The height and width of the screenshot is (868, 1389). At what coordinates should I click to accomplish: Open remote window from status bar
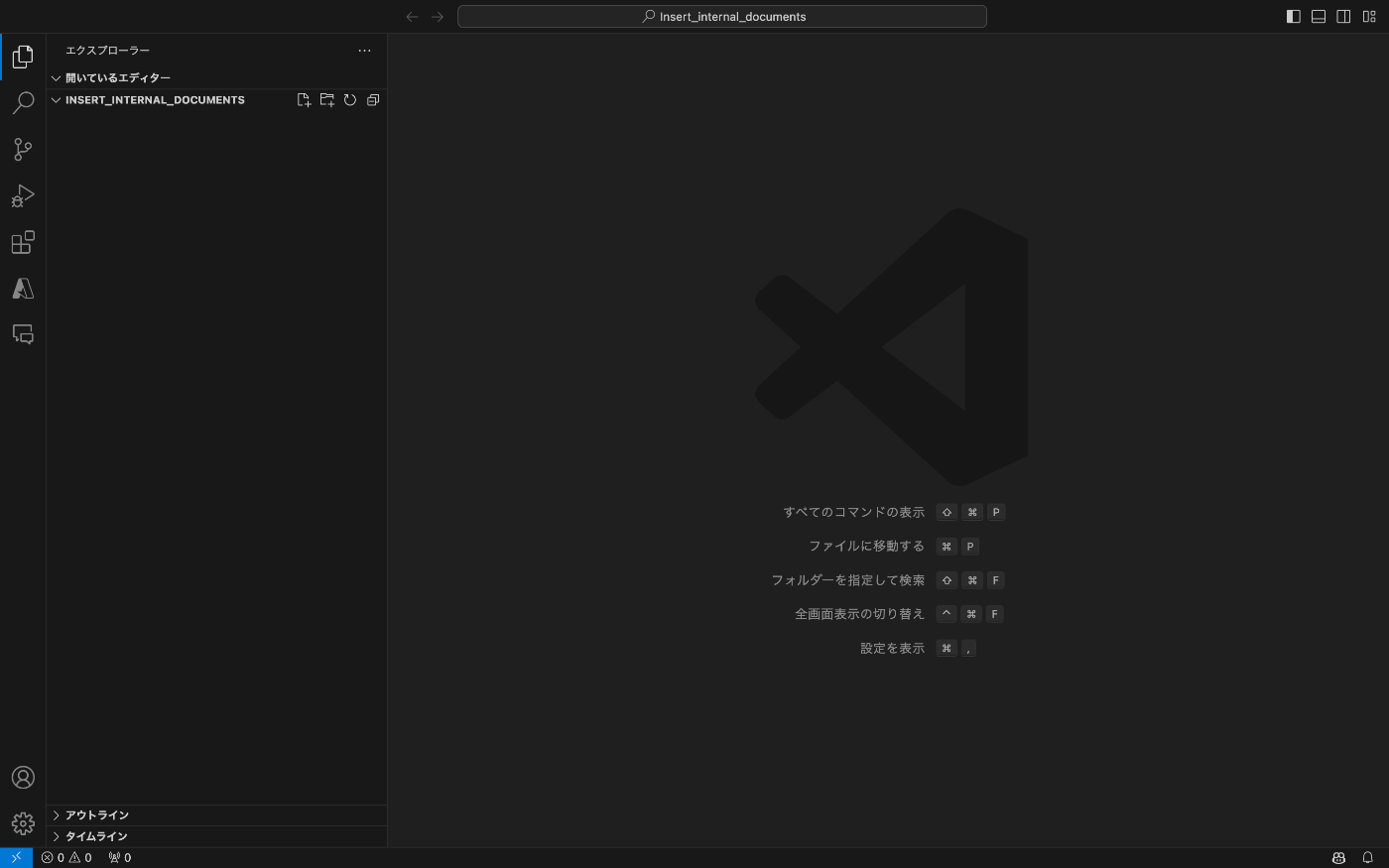[x=16, y=858]
